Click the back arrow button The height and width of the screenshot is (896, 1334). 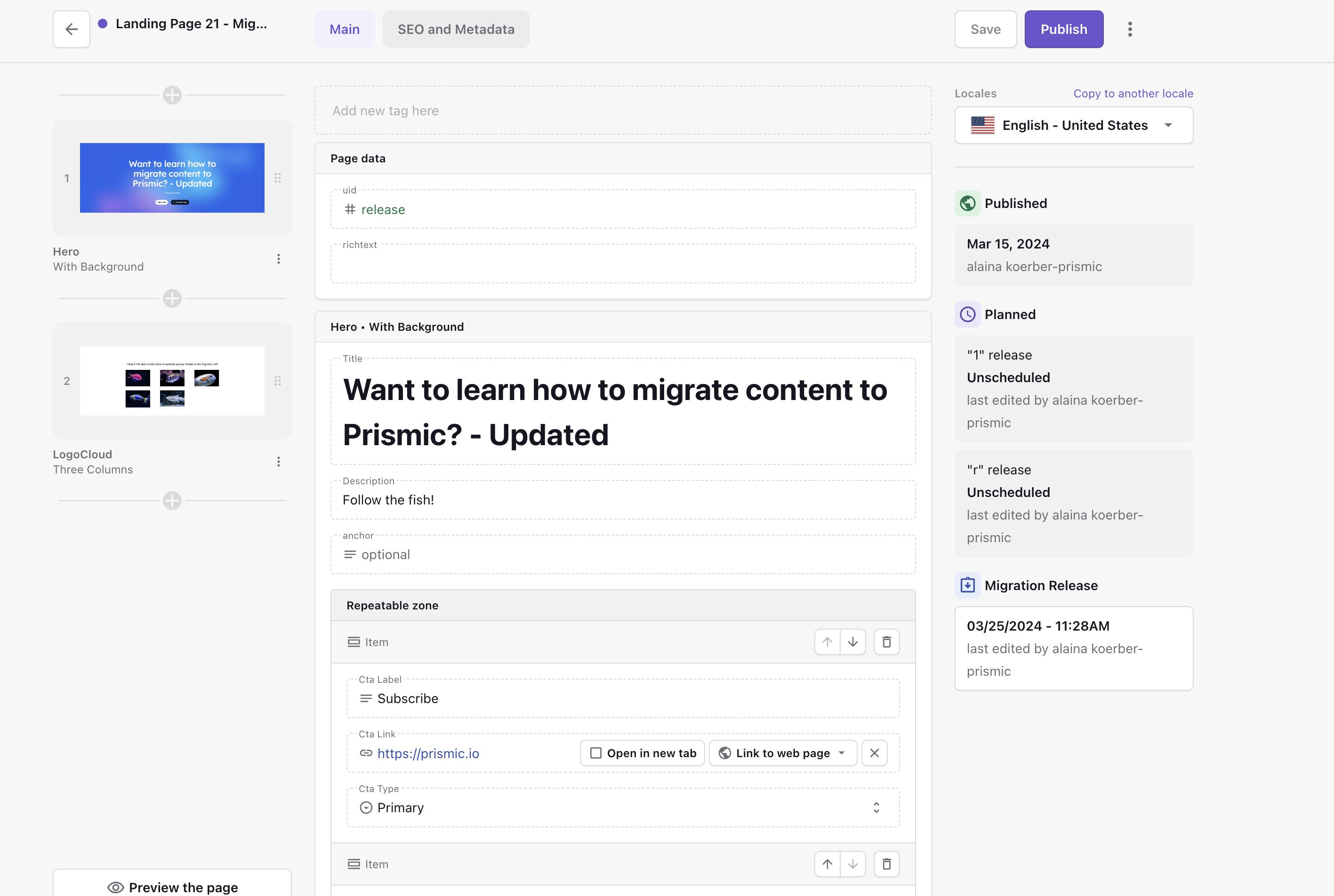tap(72, 29)
